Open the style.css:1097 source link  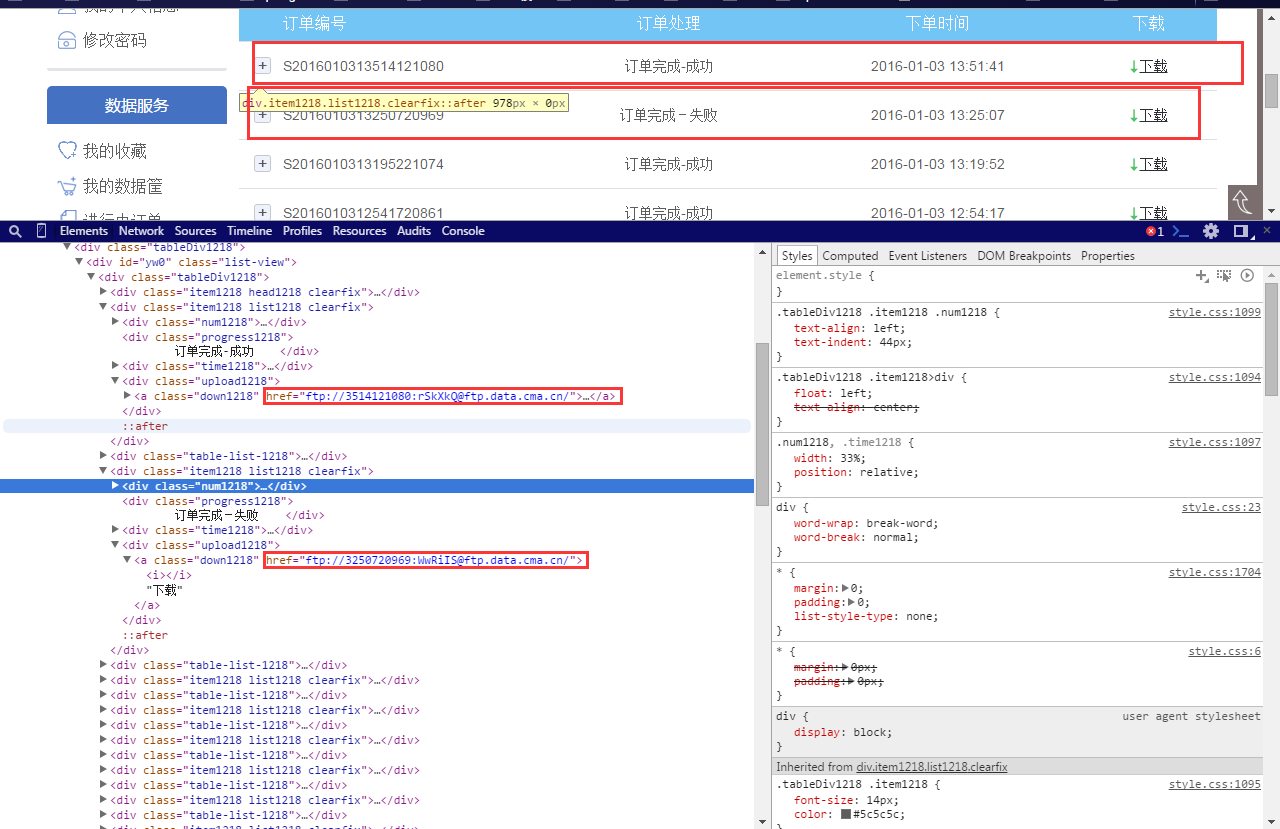click(1215, 442)
